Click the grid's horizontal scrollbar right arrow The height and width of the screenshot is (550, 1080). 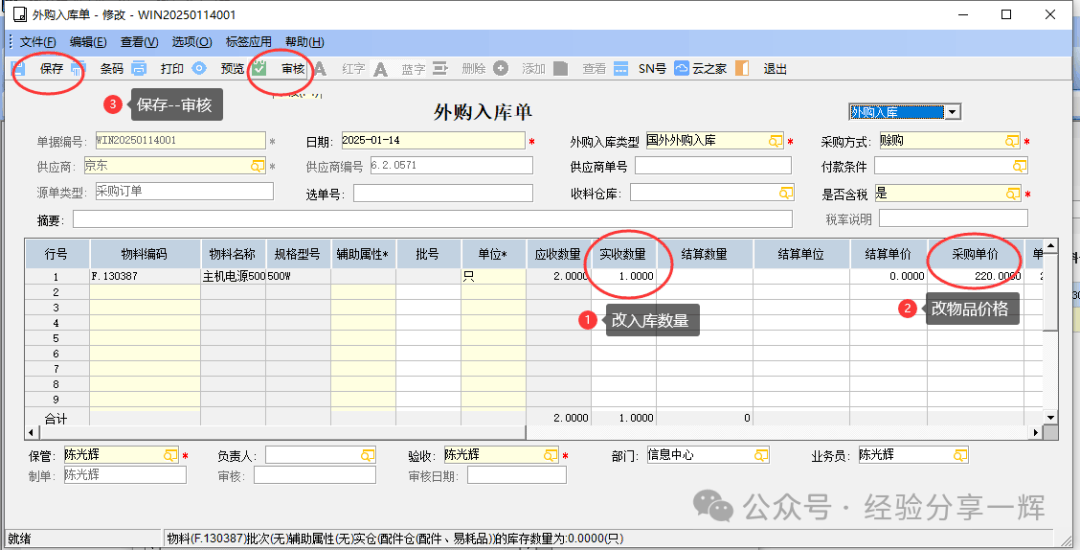(x=1035, y=432)
